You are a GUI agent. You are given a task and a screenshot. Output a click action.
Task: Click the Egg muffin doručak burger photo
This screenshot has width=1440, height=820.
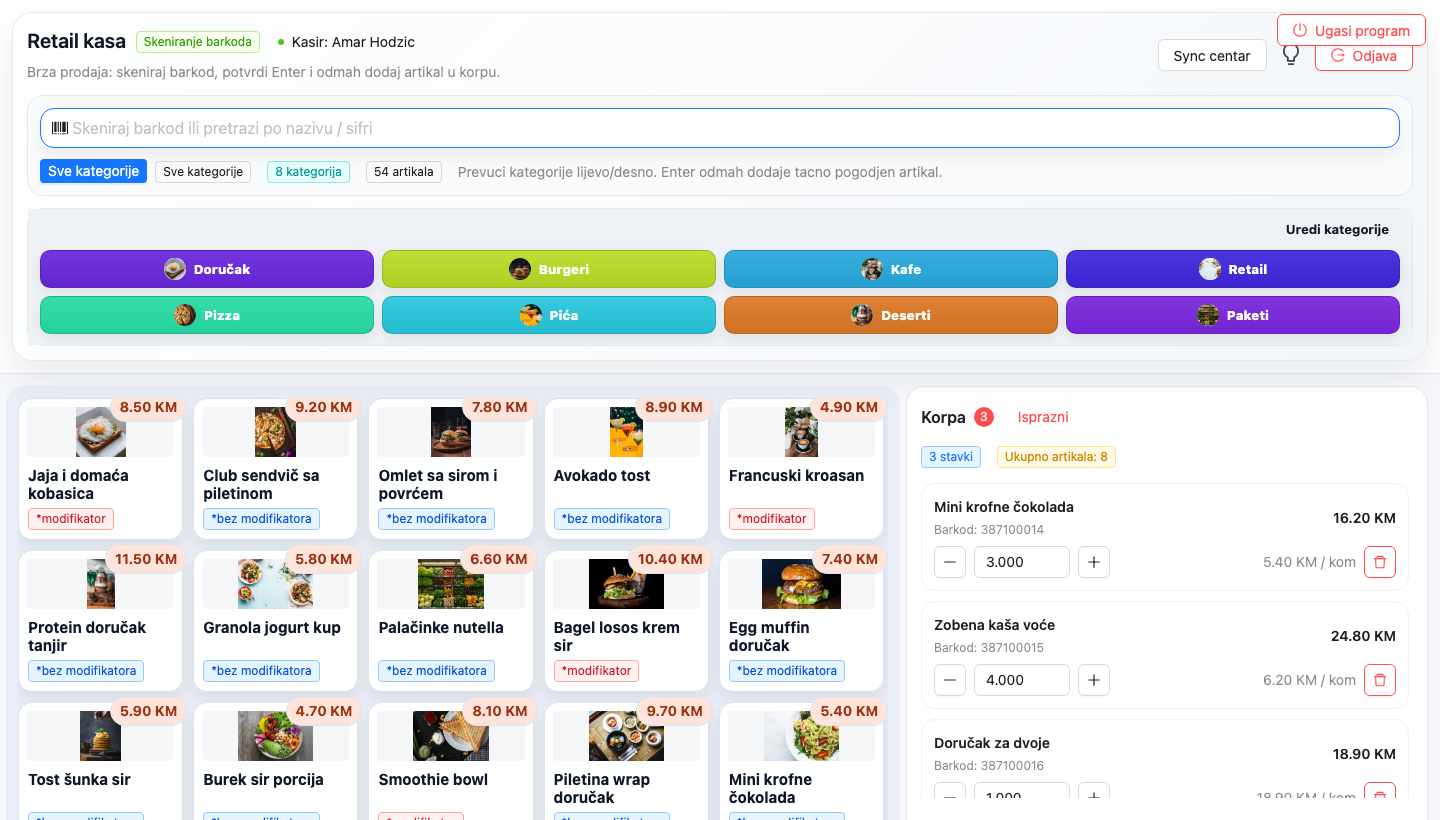(801, 584)
